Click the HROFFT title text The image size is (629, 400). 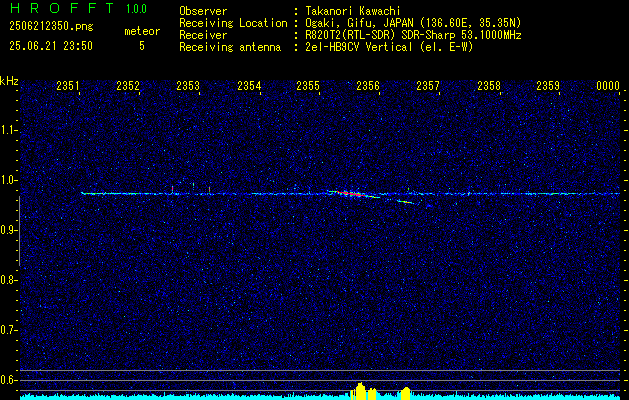click(61, 8)
